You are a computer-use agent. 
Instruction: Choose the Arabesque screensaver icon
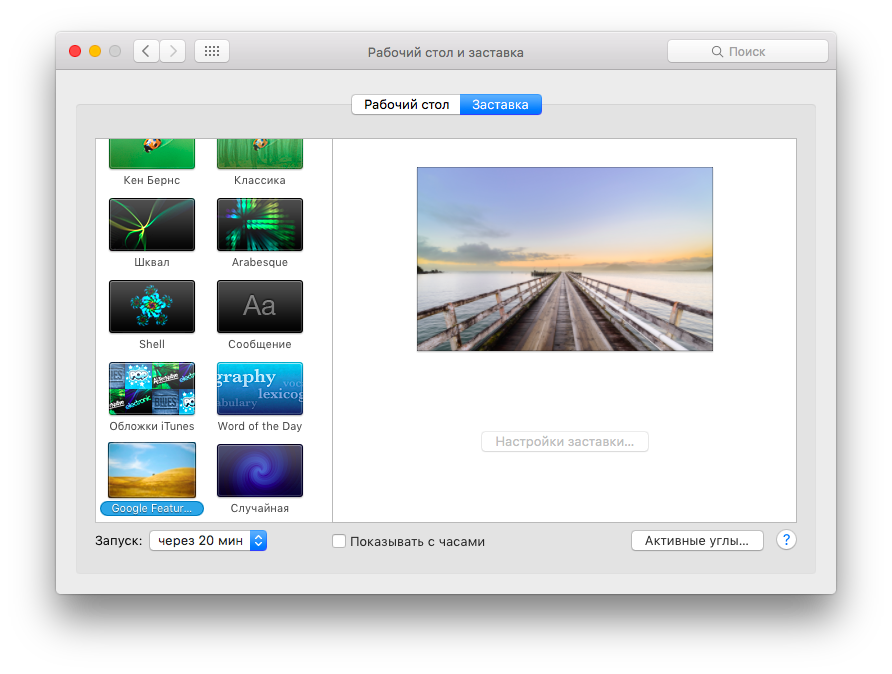pyautogui.click(x=259, y=224)
